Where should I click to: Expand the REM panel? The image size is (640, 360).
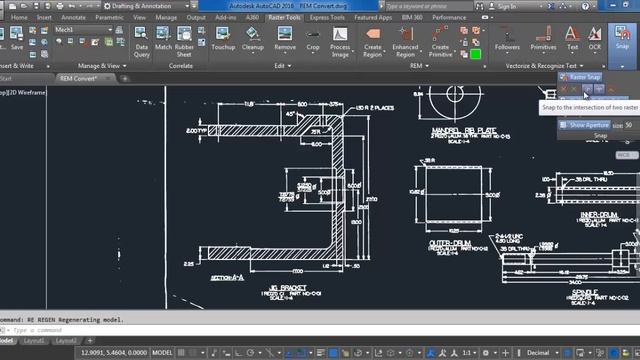[419, 66]
